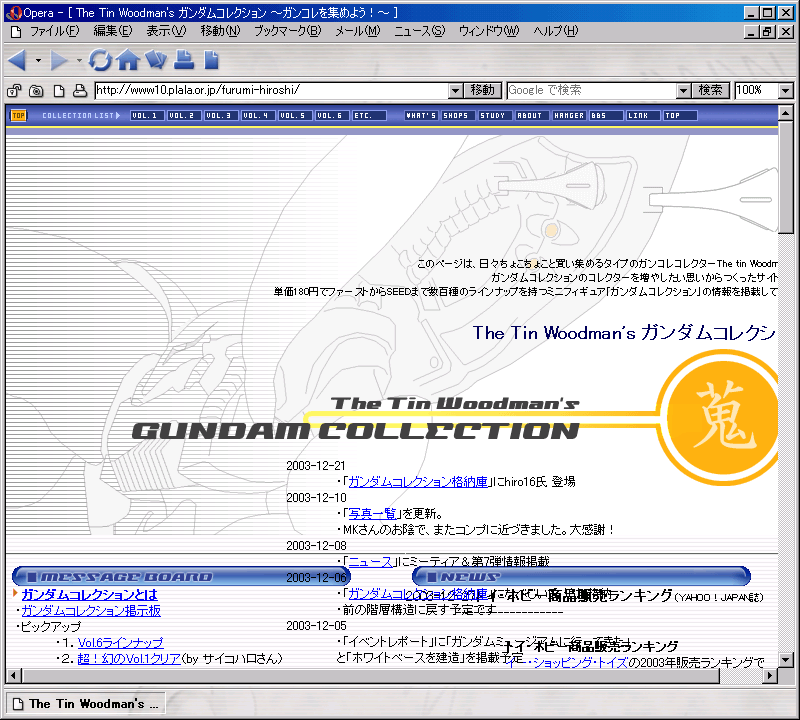Open VOL. 5 in the collection list

(295, 116)
